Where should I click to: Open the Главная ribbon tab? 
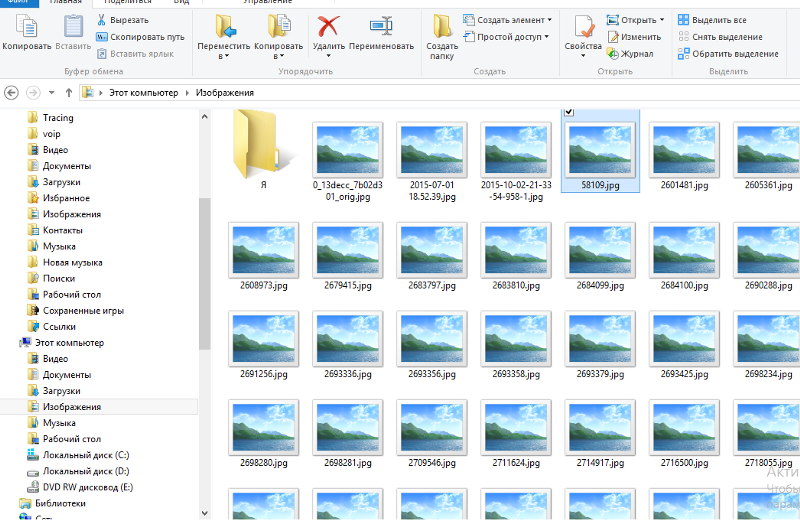(x=66, y=2)
